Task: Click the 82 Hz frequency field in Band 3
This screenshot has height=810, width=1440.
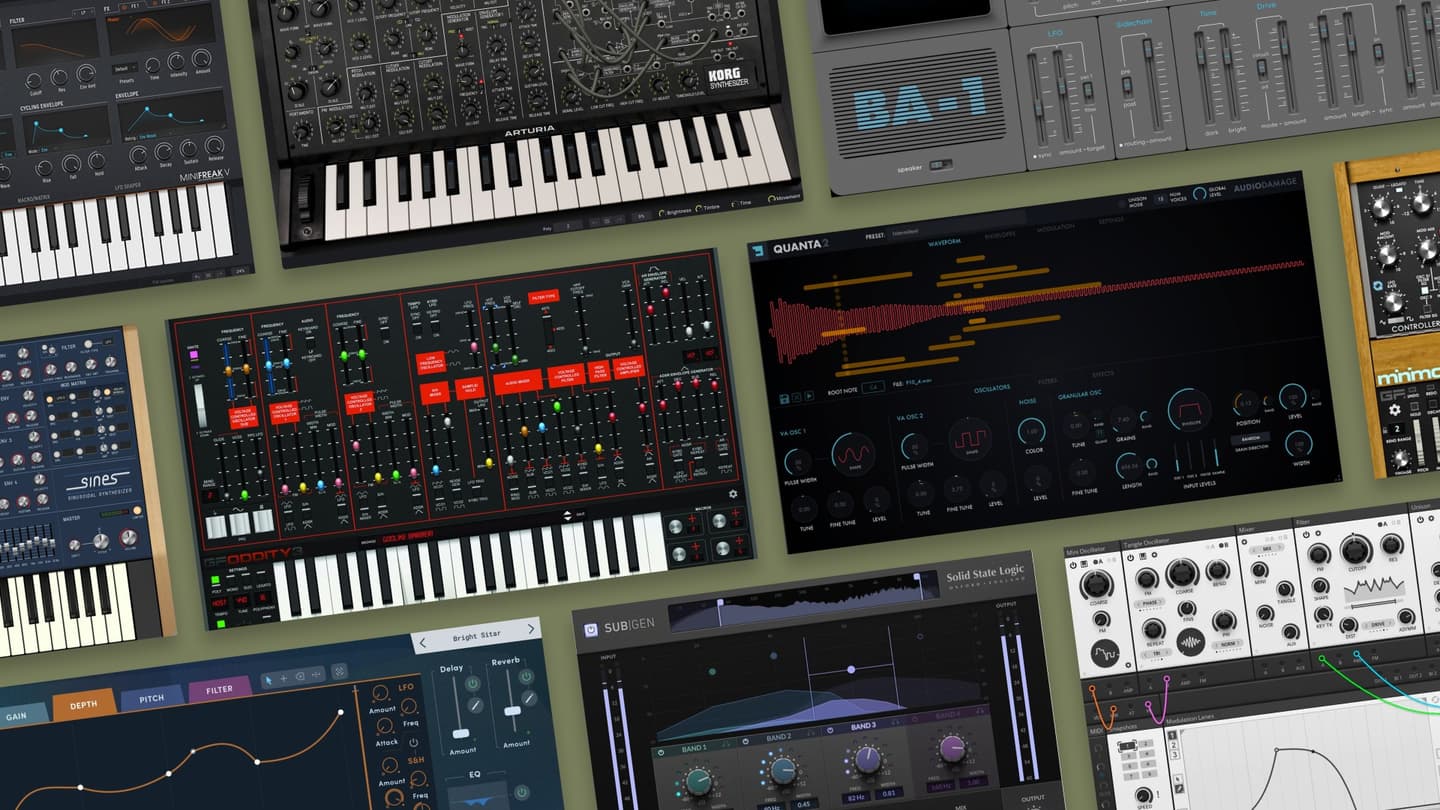Action: [x=856, y=797]
